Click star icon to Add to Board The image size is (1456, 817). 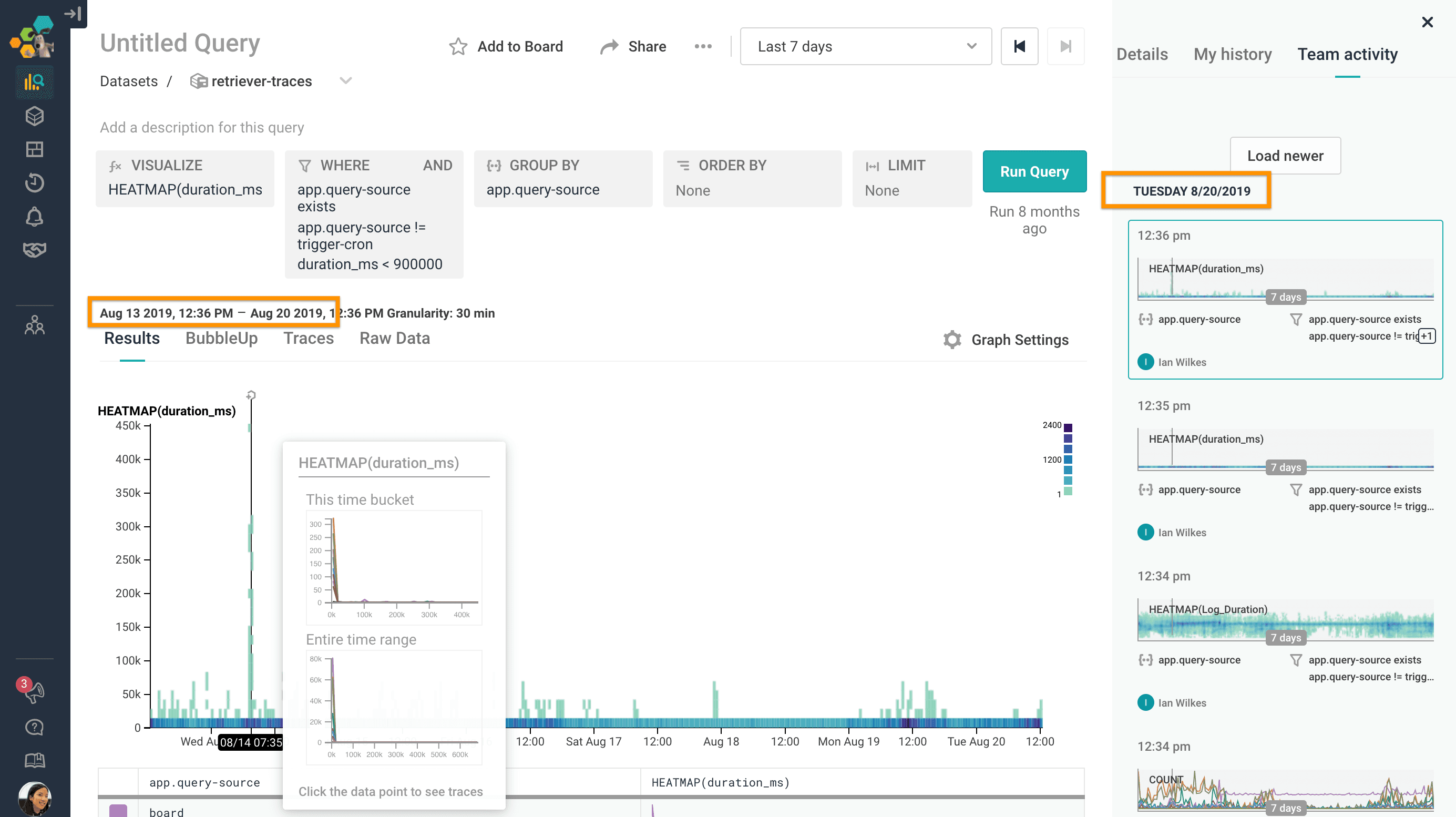pos(458,46)
